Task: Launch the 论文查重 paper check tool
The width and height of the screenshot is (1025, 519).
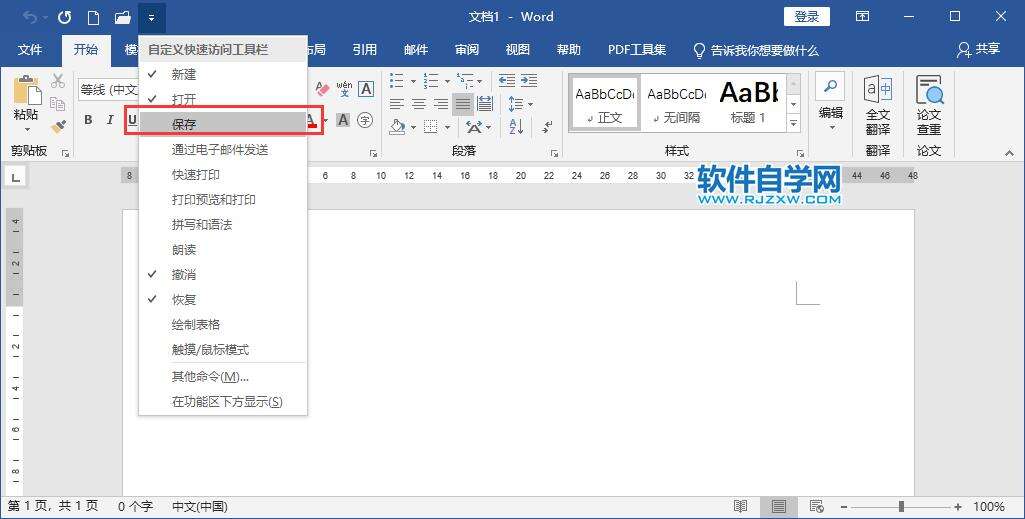Action: [929, 105]
